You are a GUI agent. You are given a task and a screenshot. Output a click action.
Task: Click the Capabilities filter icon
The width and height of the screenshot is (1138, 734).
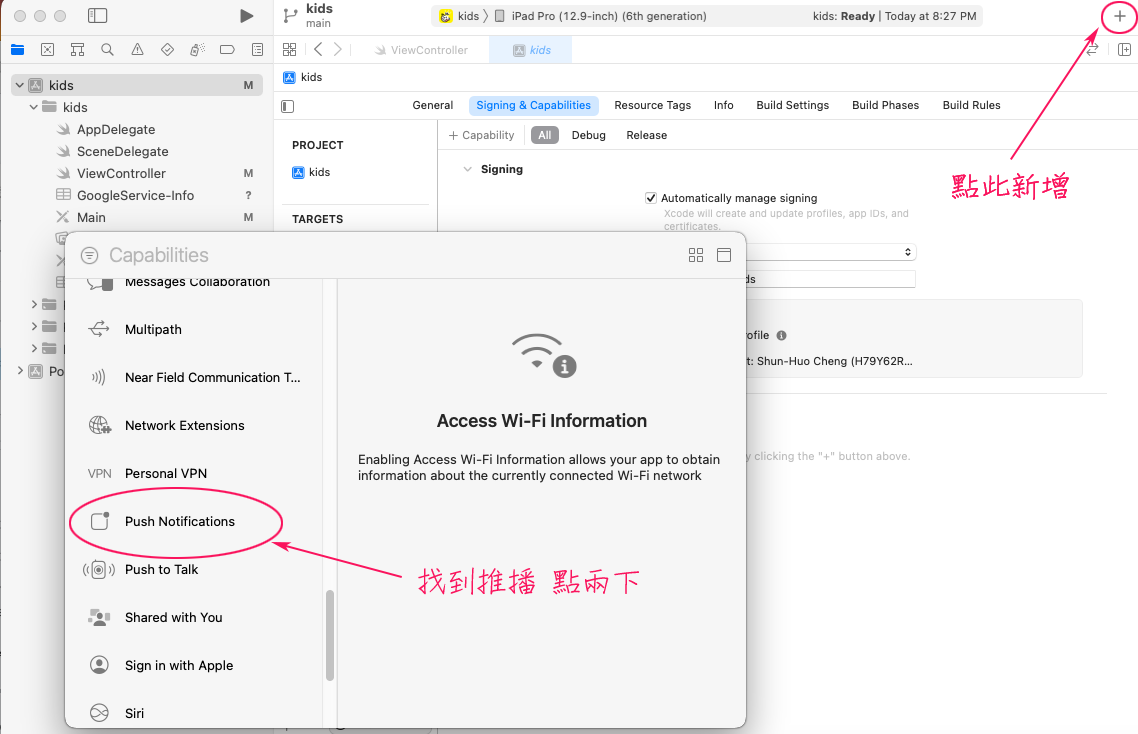[x=89, y=255]
